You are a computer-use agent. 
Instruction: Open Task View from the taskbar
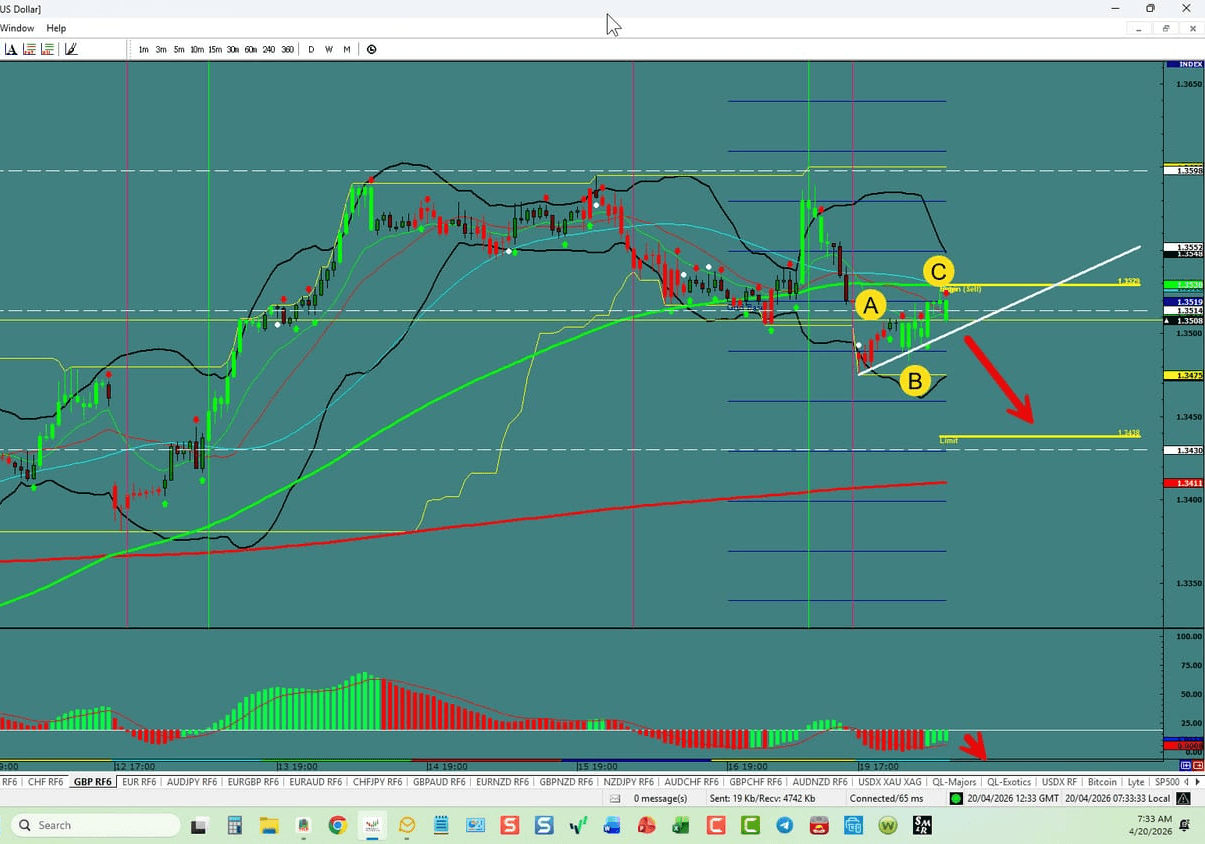199,826
